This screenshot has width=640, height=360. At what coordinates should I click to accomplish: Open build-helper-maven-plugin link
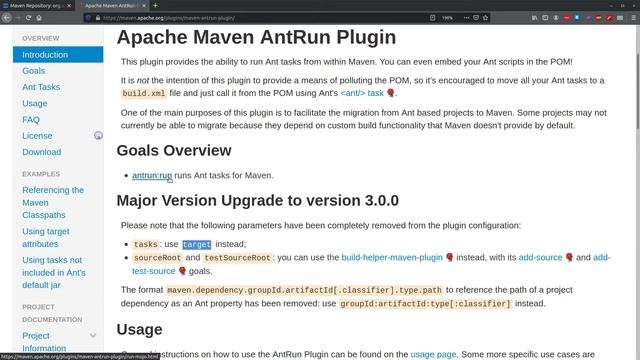pos(392,257)
